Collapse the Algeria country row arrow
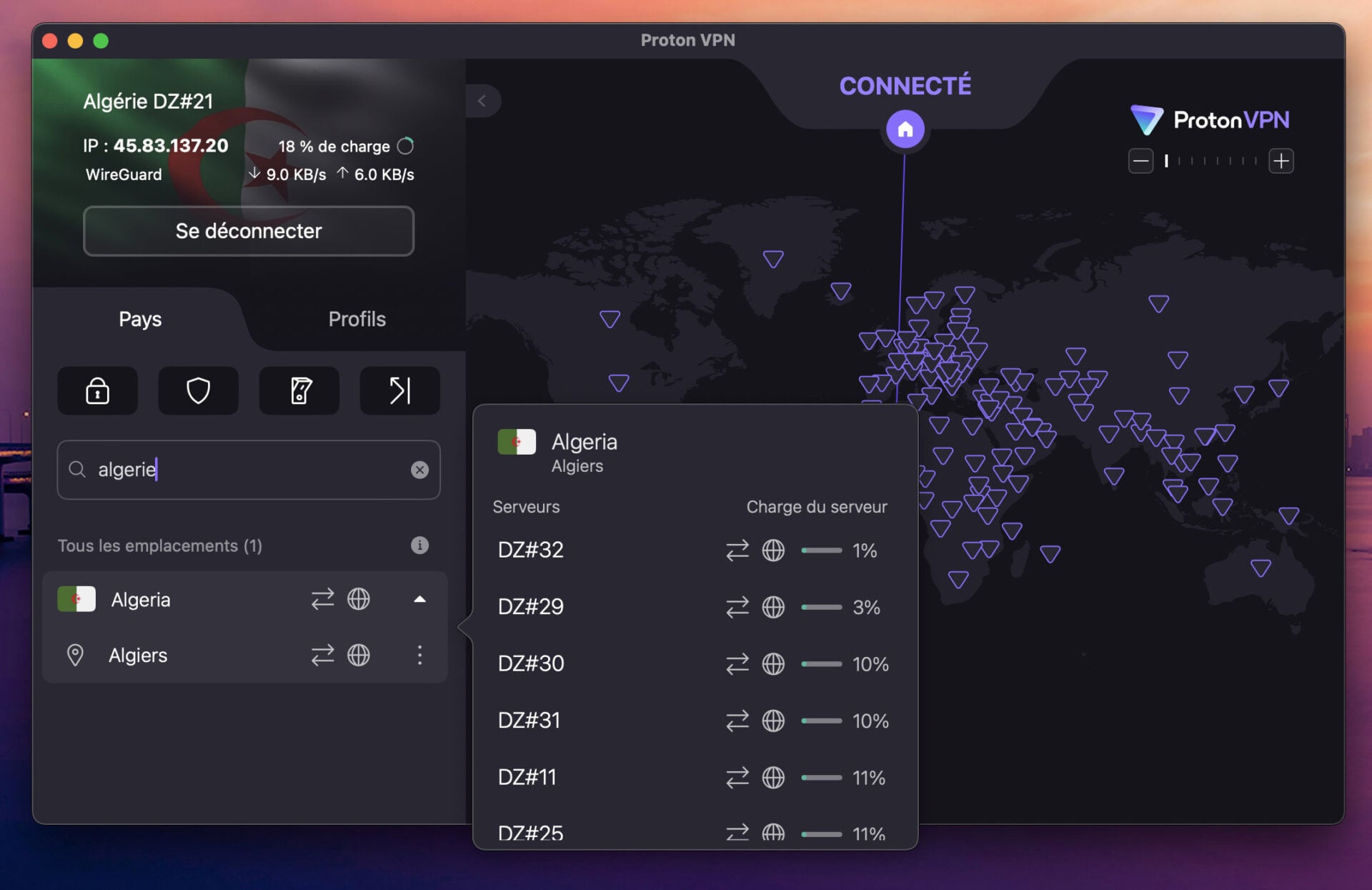Image resolution: width=1372 pixels, height=890 pixels. [x=419, y=599]
